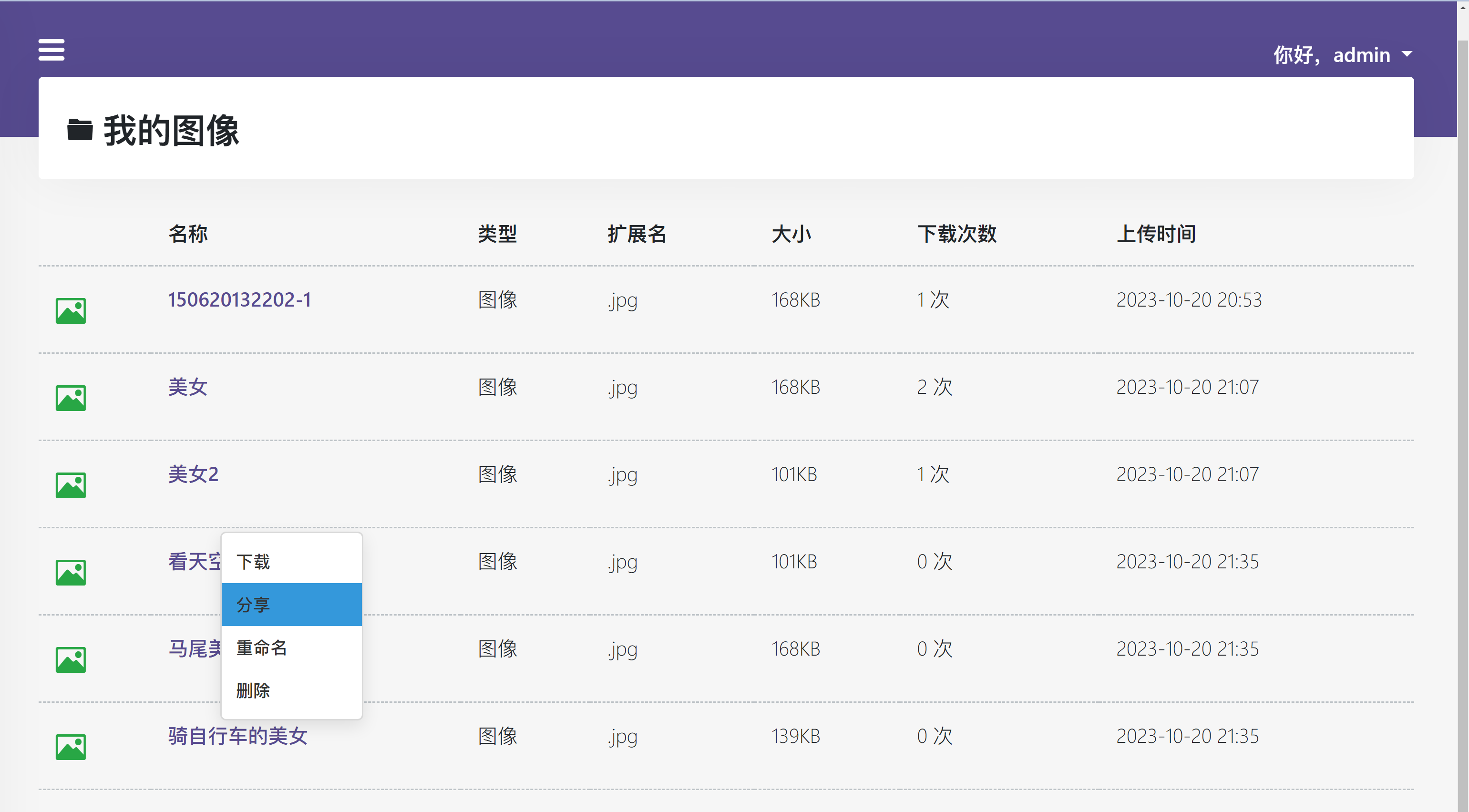This screenshot has width=1469, height=812.
Task: Click the 名称 column header
Action: coord(188,234)
